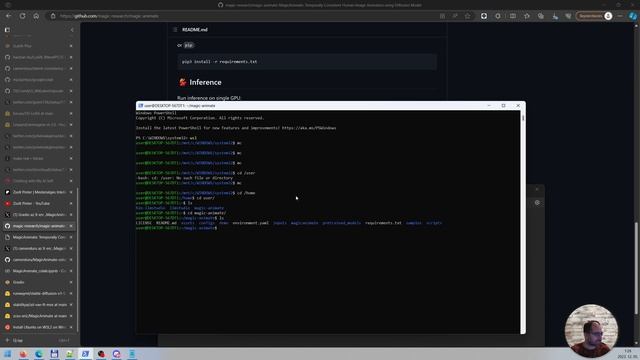Open the Copilot sidebar icon
Viewport: 640px width, 360px height.
633,16
